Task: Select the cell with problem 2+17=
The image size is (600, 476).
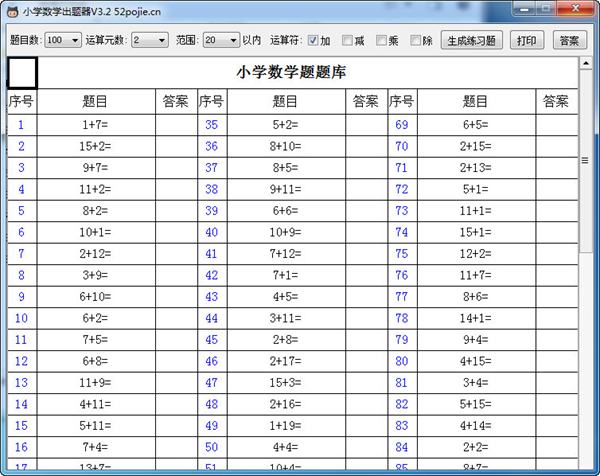Action: click(x=286, y=361)
